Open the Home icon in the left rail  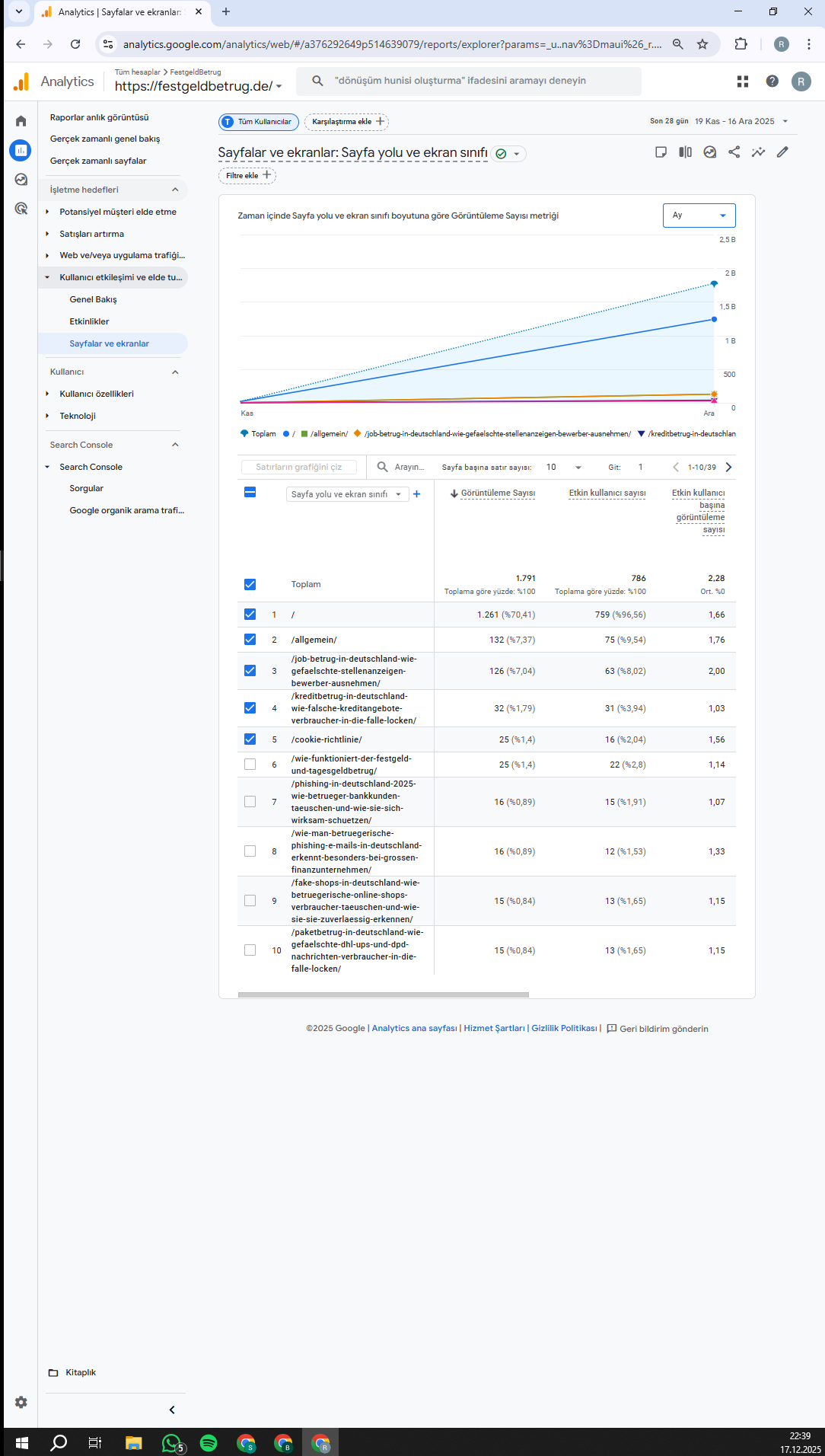tap(21, 121)
